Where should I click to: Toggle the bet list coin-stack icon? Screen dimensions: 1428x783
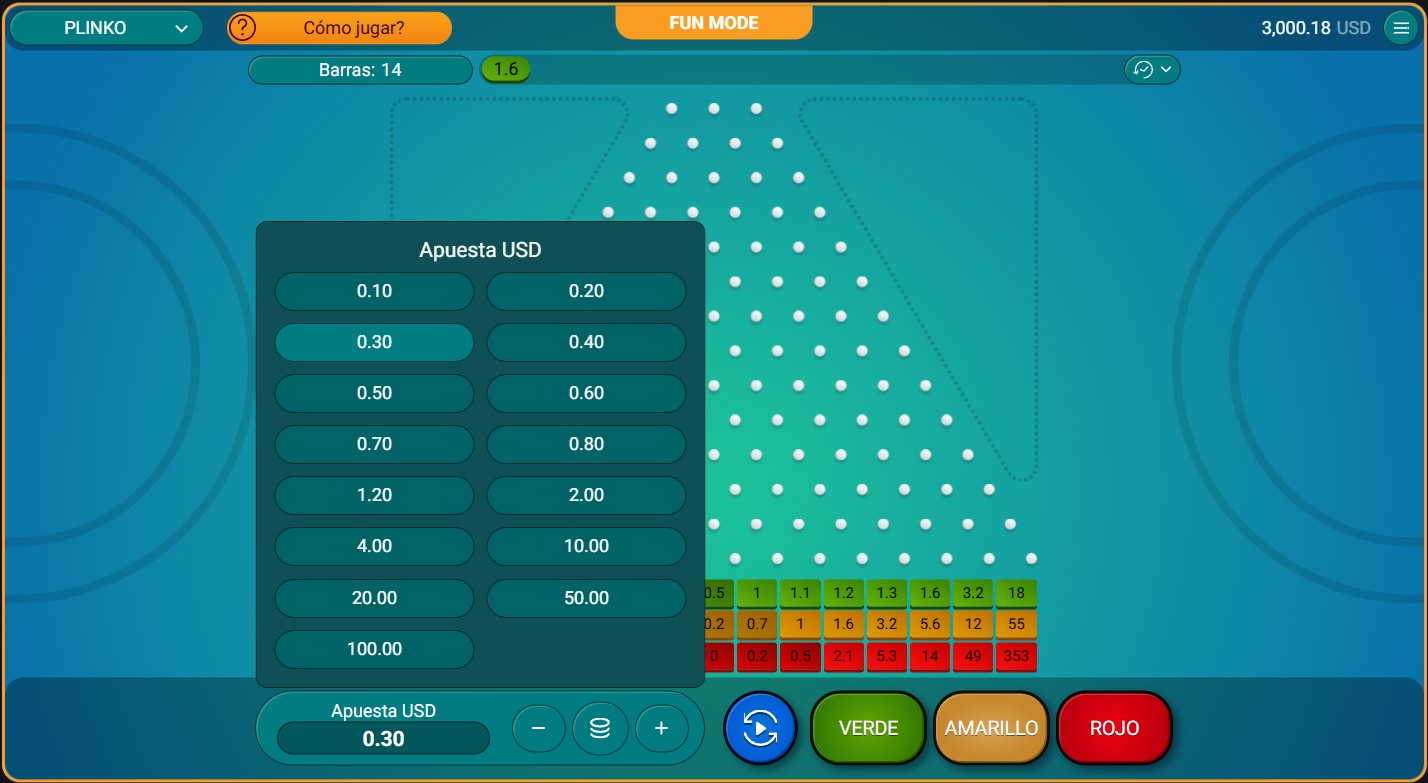(x=600, y=728)
